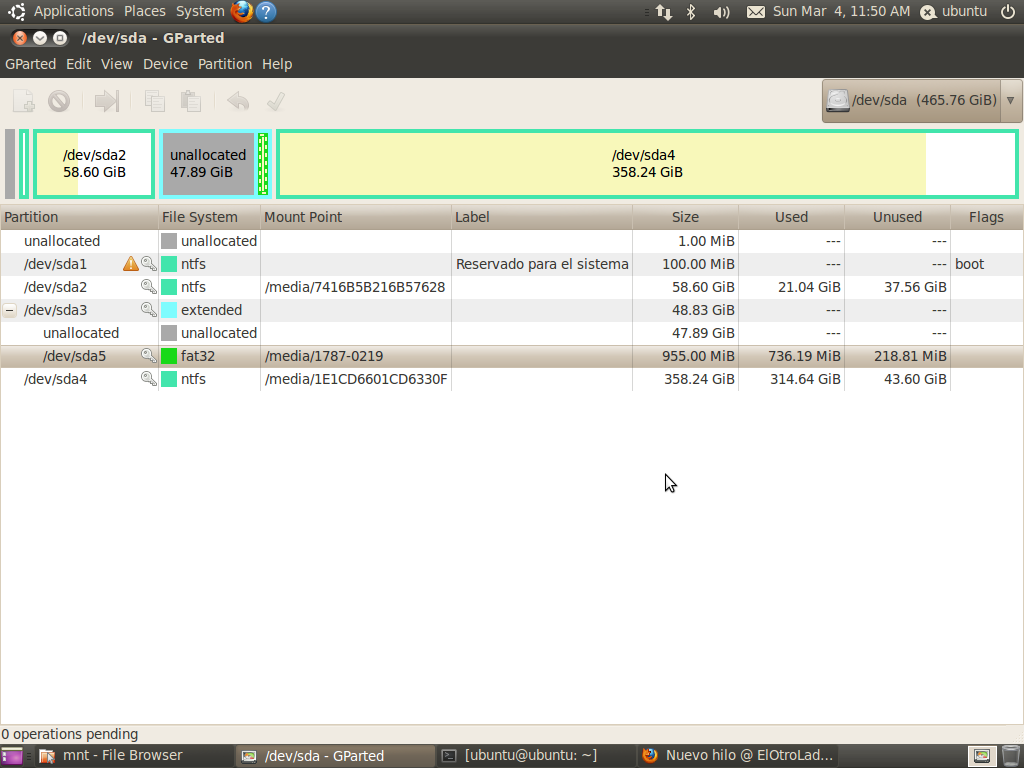The image size is (1024, 768).
Task: Select unallocated 47.89 GiB block in map
Action: click(208, 164)
